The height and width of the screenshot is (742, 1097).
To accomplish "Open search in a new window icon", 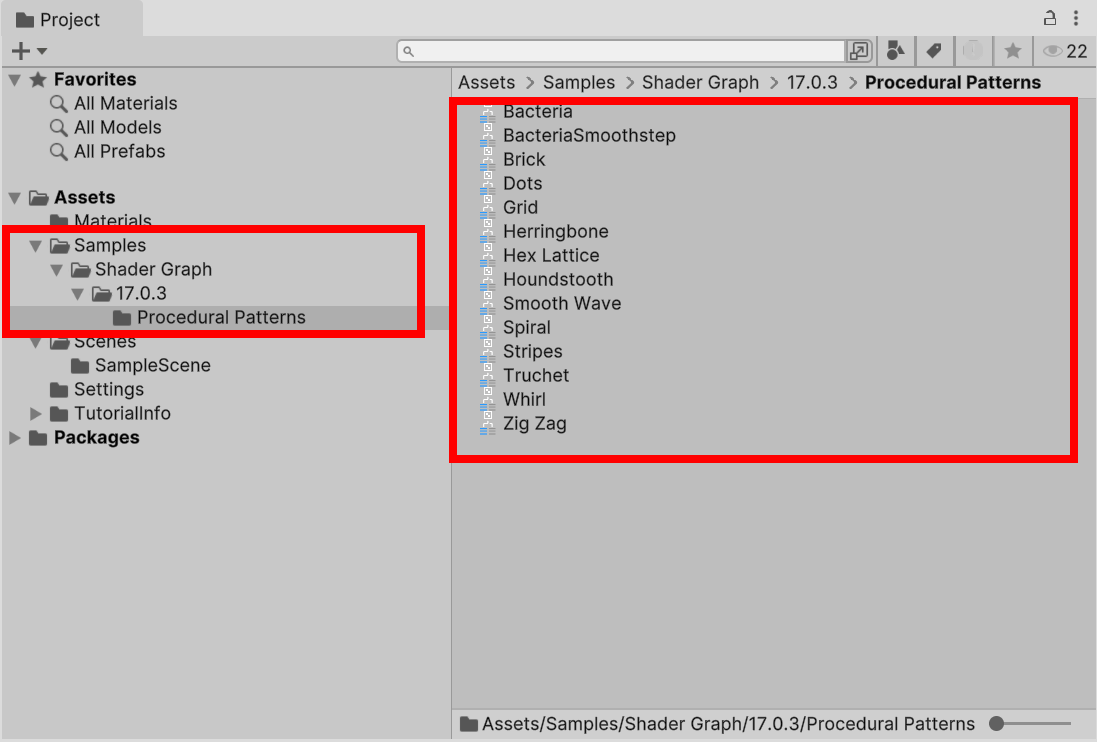I will coord(858,51).
